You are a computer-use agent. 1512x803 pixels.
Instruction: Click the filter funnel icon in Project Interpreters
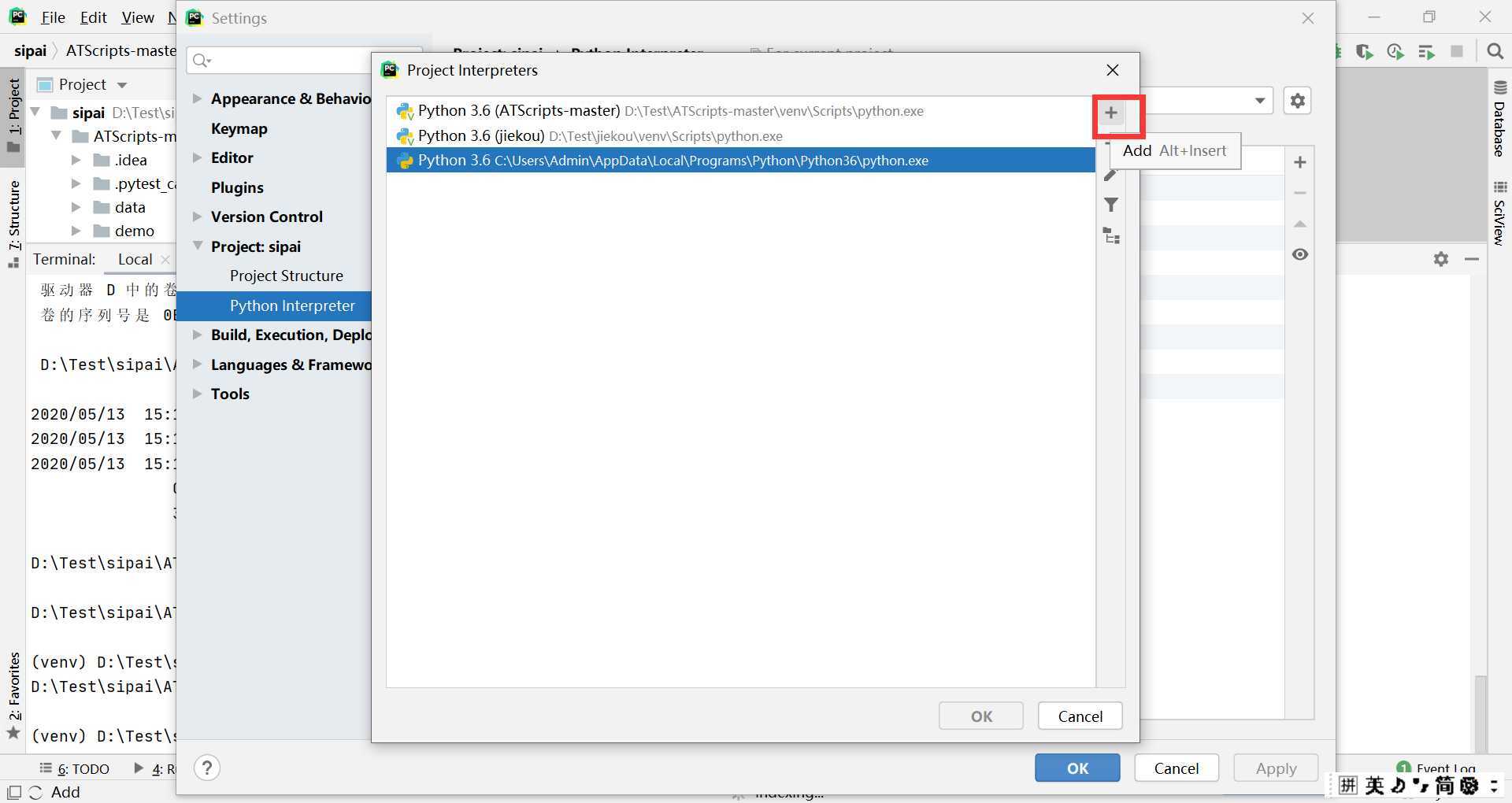click(1111, 205)
